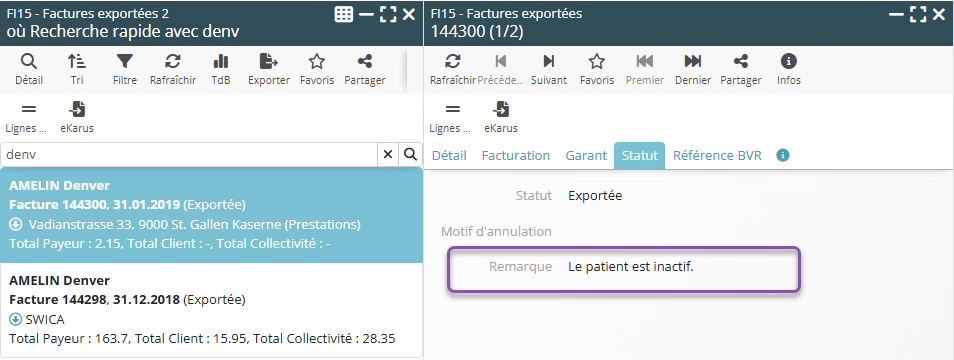Go to Suivant record
954x360 pixels.
point(549,69)
